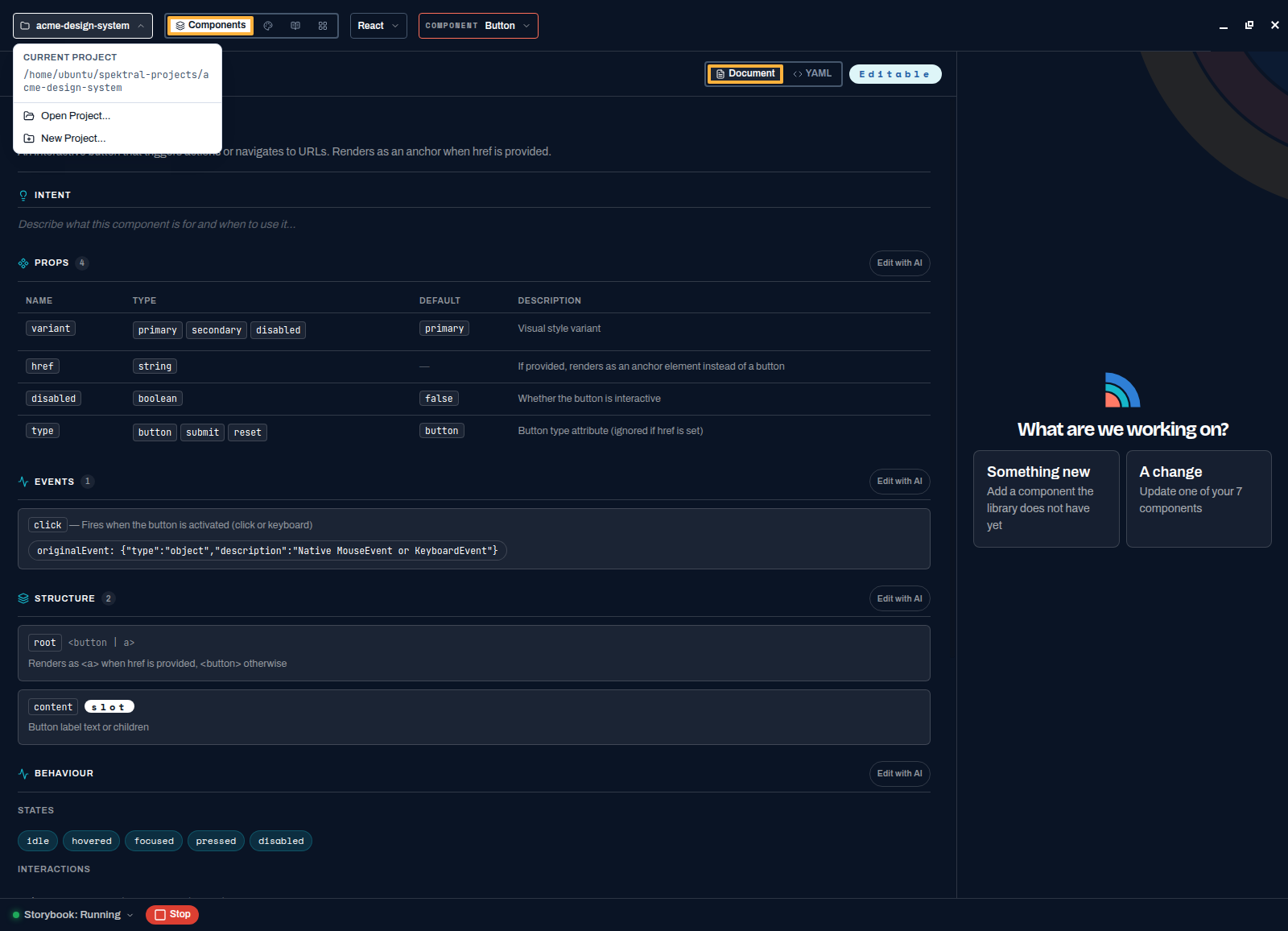Select the "pressed" state chip
Viewport: 1288px width, 931px height.
(216, 841)
